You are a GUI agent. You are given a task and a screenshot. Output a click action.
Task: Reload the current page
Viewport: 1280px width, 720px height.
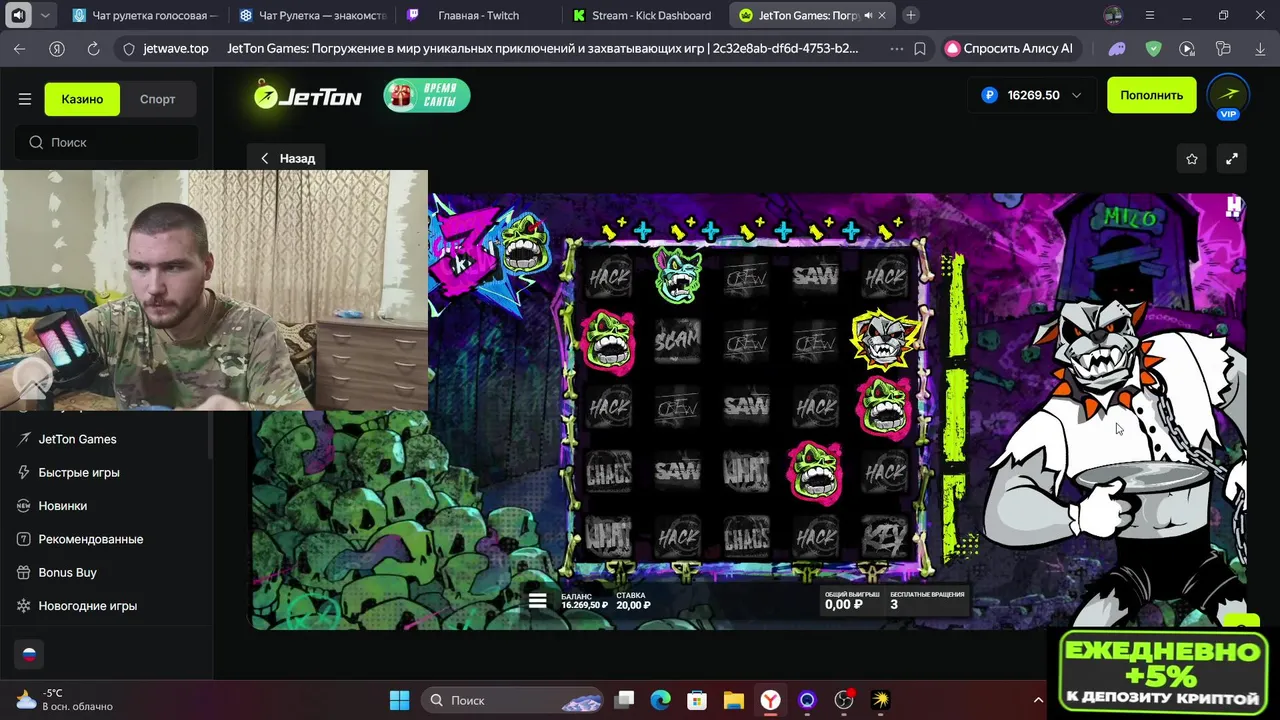point(93,48)
